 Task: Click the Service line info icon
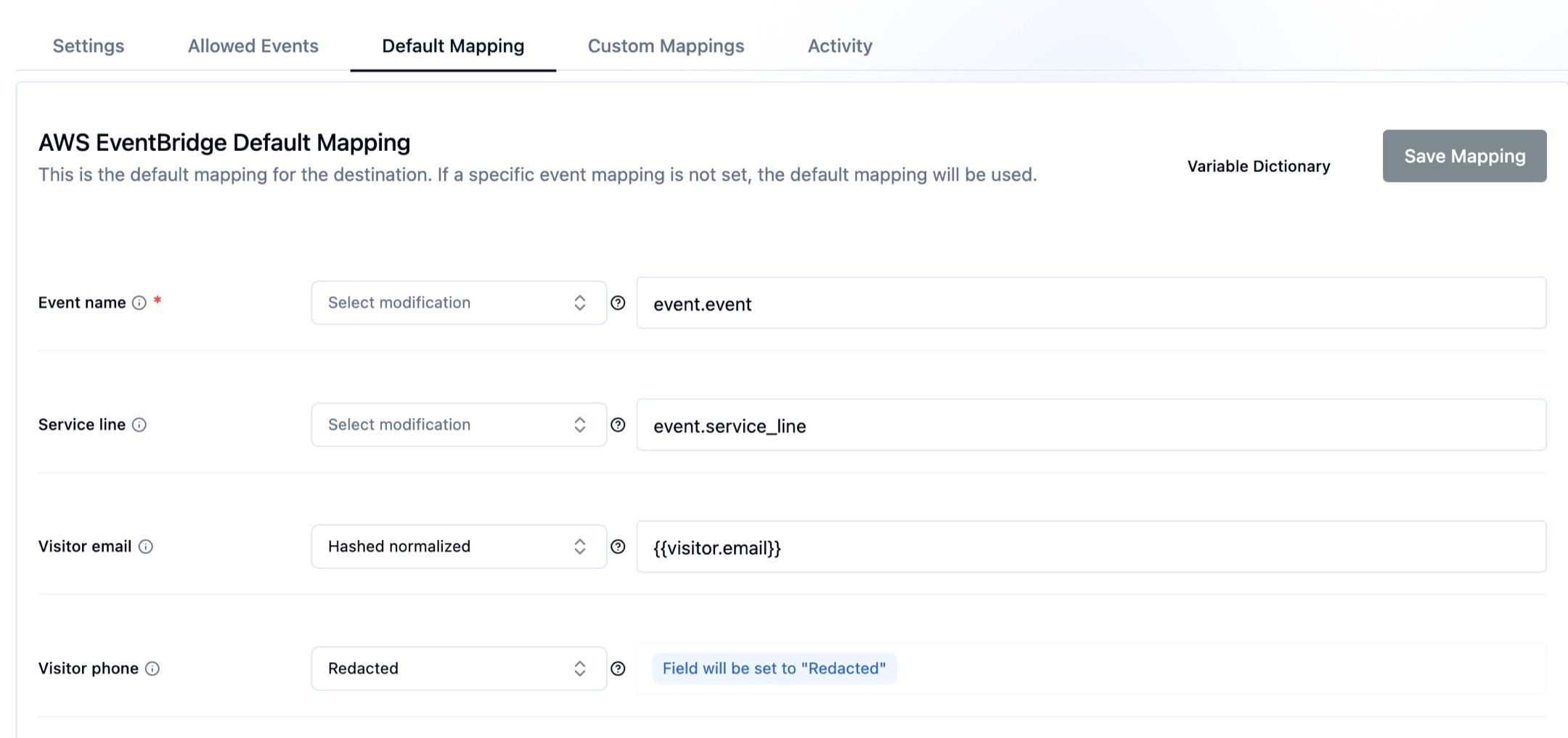[x=139, y=425]
